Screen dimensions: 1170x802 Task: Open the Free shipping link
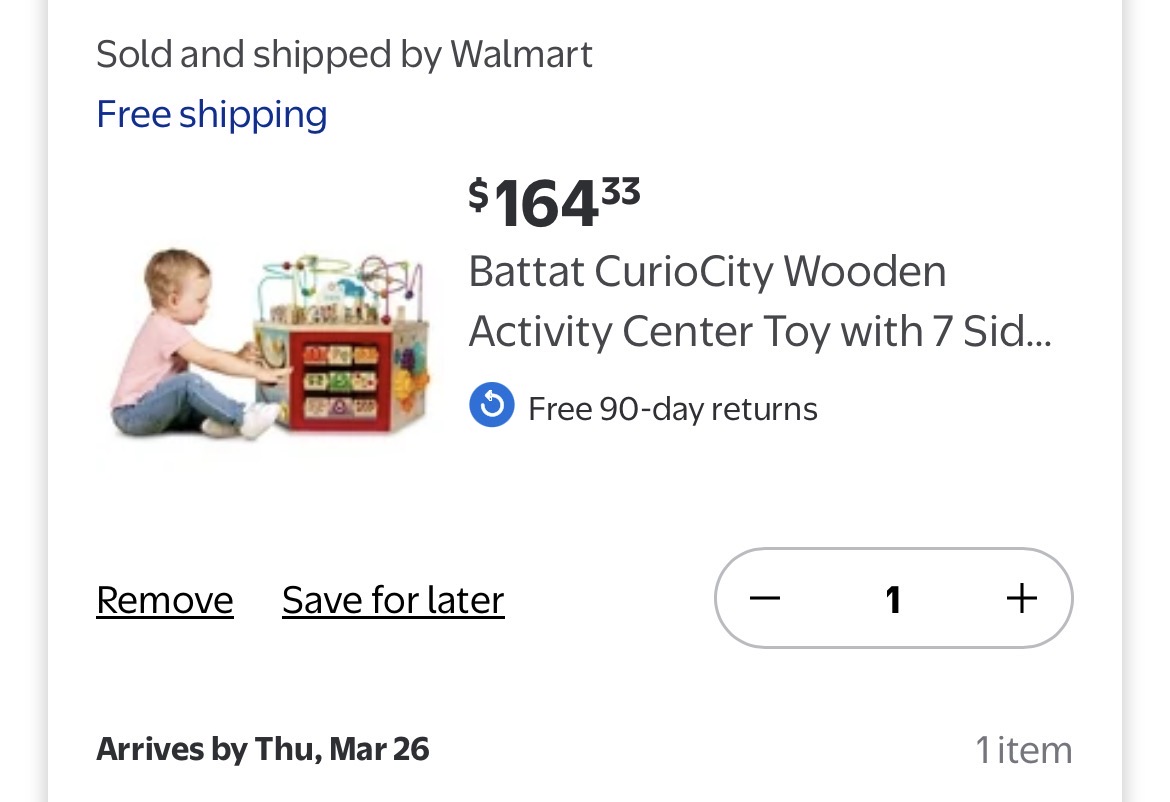[x=212, y=114]
